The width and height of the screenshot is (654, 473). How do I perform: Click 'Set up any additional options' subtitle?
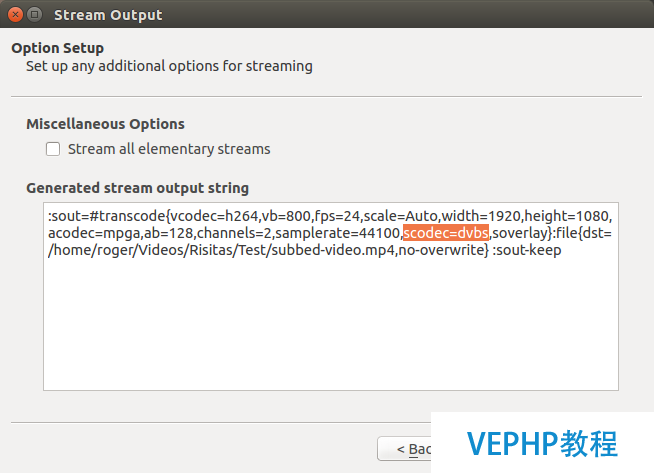click(x=169, y=66)
